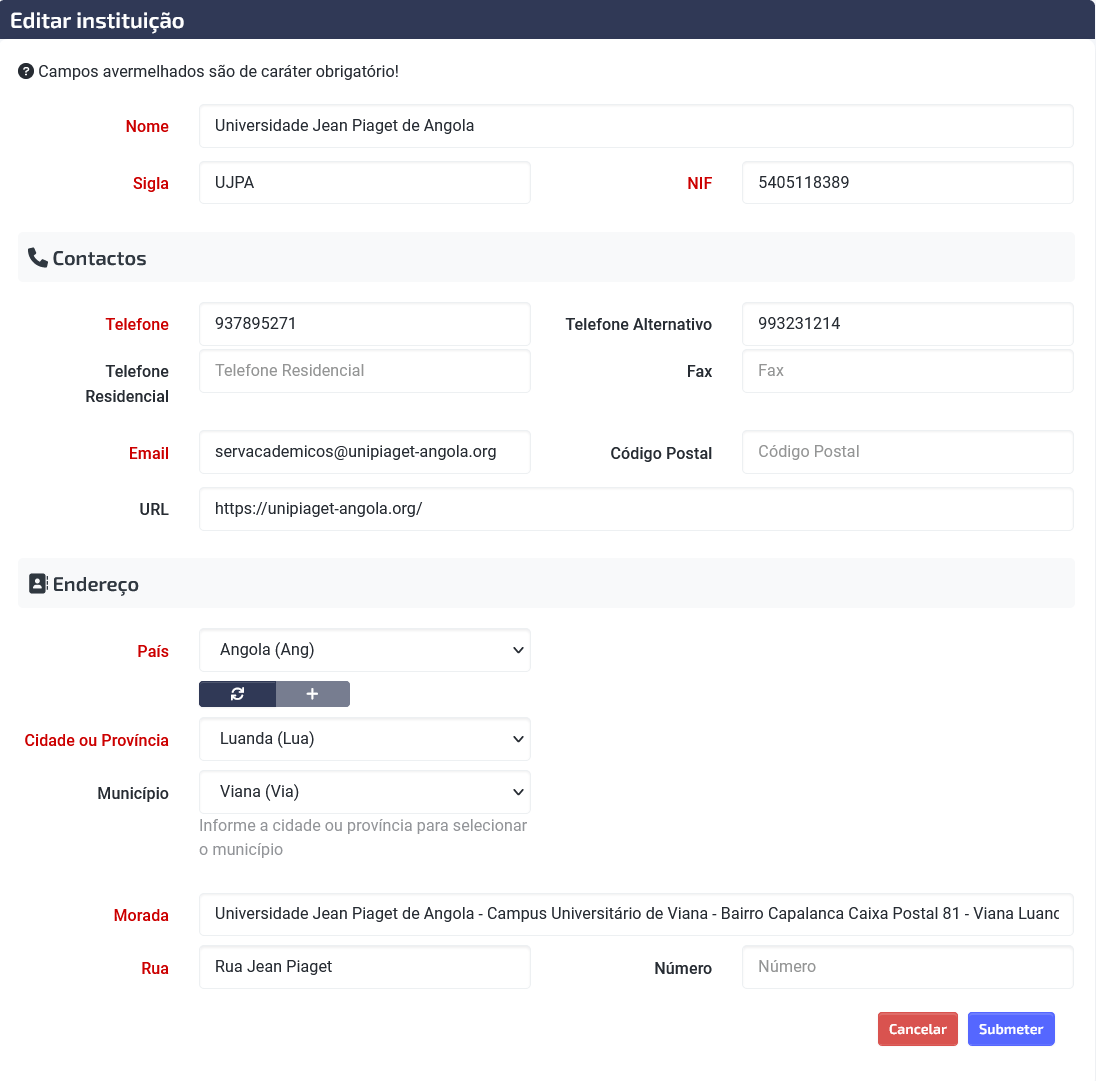Click into the Morada address field
This screenshot has width=1096, height=1081.
tap(636, 914)
